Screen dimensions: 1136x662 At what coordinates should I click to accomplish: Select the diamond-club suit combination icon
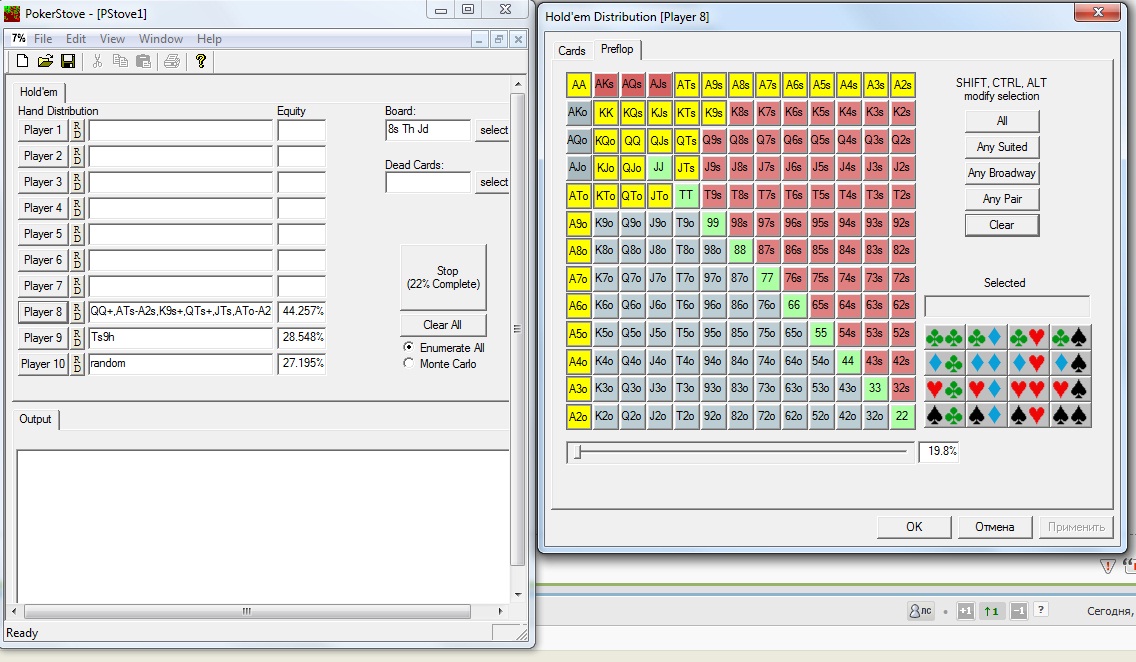pos(945,364)
